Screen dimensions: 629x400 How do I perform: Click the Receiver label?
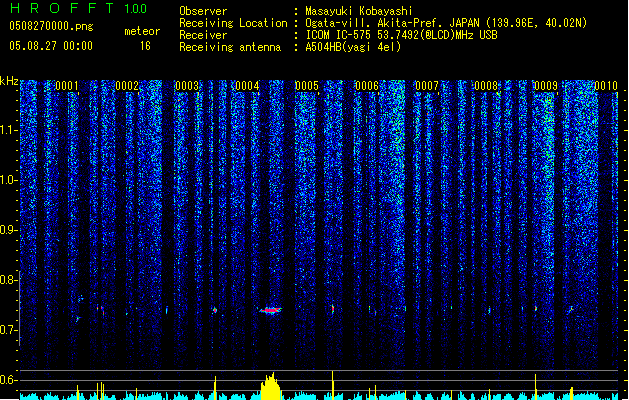click(x=203, y=35)
